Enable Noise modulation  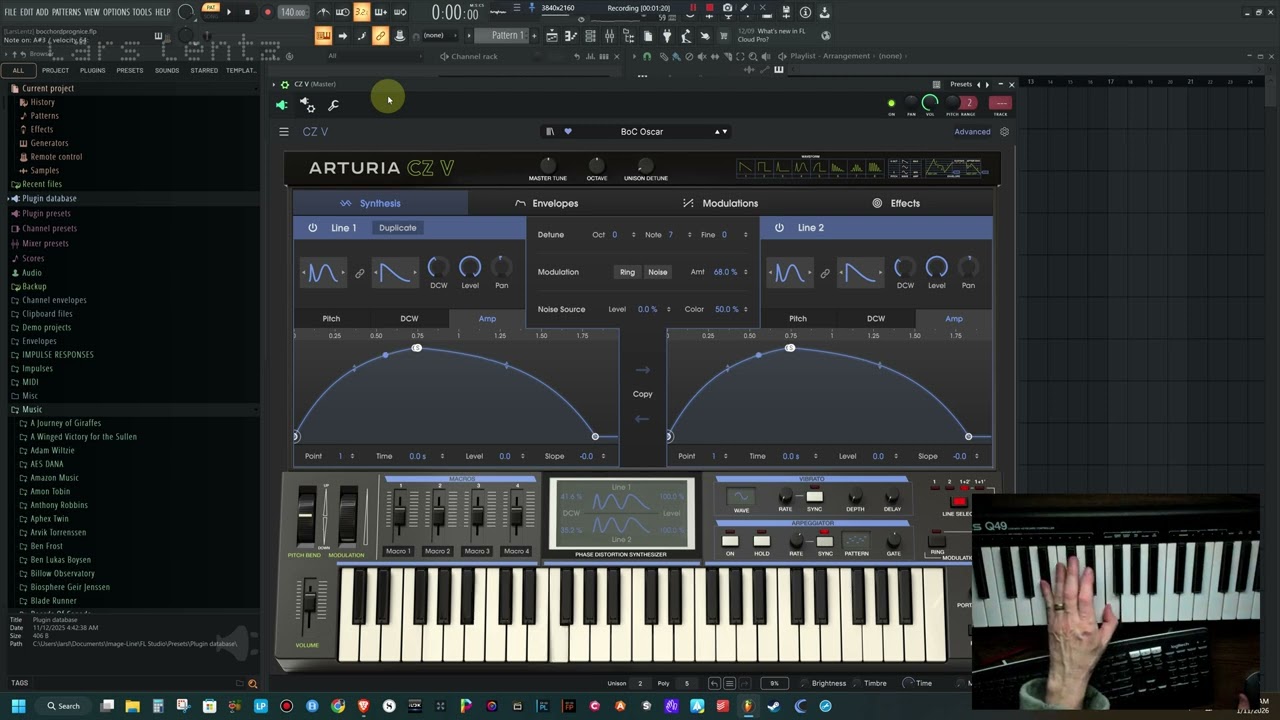pos(657,272)
